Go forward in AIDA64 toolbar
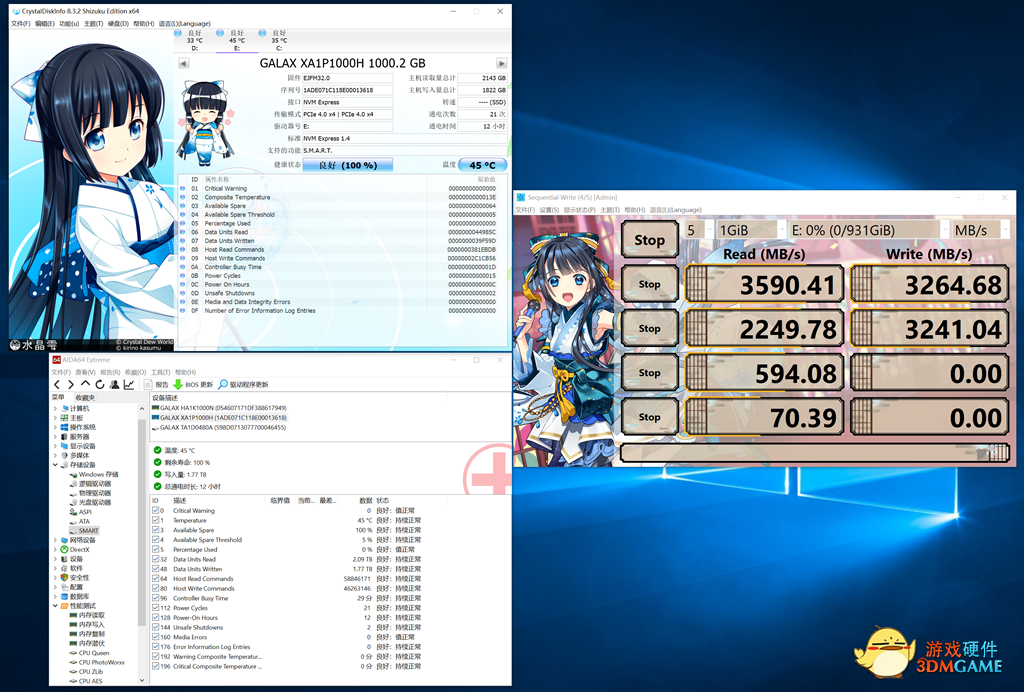Screen dimensions: 1024x692 71,385
